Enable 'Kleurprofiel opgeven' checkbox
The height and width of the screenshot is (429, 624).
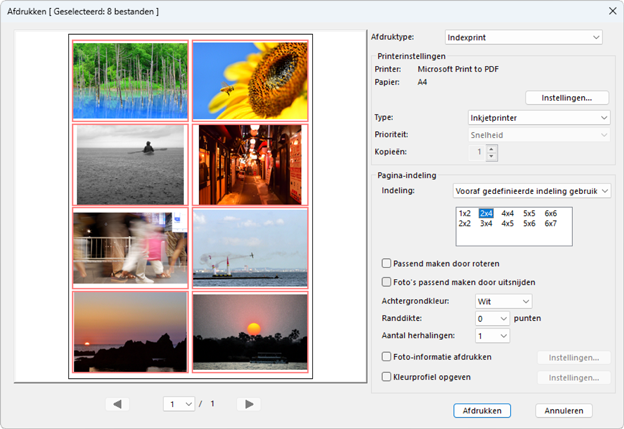click(387, 377)
